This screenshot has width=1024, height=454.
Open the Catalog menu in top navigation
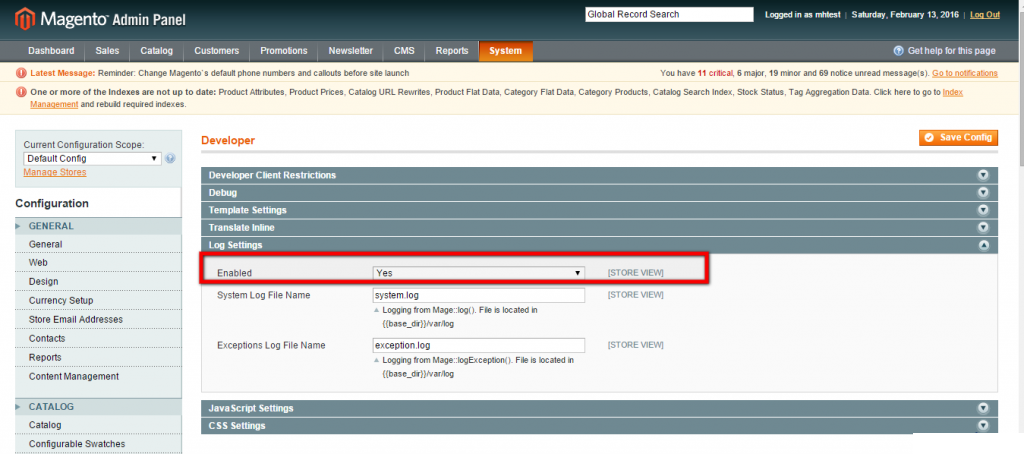(157, 51)
